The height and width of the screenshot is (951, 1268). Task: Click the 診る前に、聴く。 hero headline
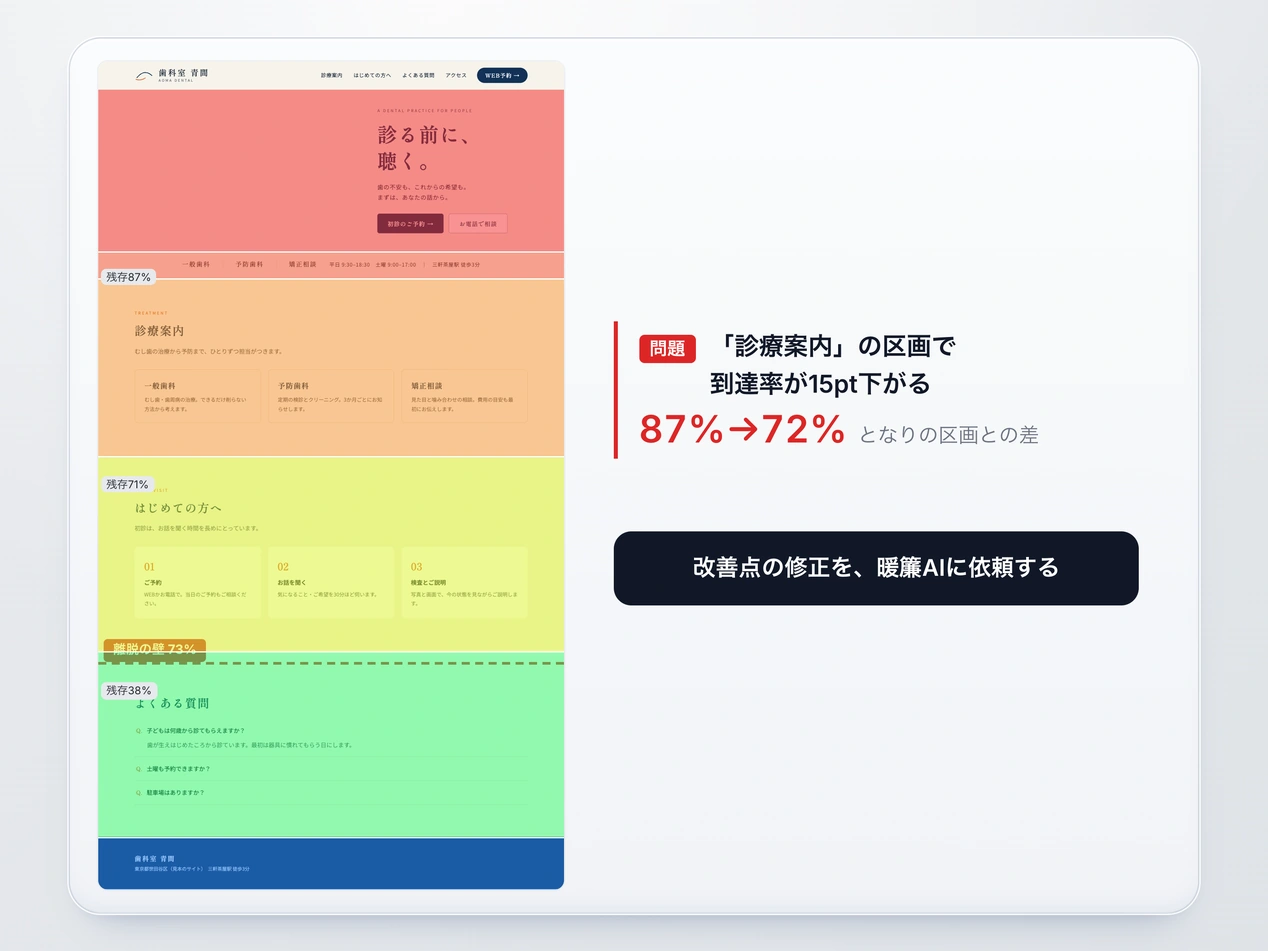423,148
